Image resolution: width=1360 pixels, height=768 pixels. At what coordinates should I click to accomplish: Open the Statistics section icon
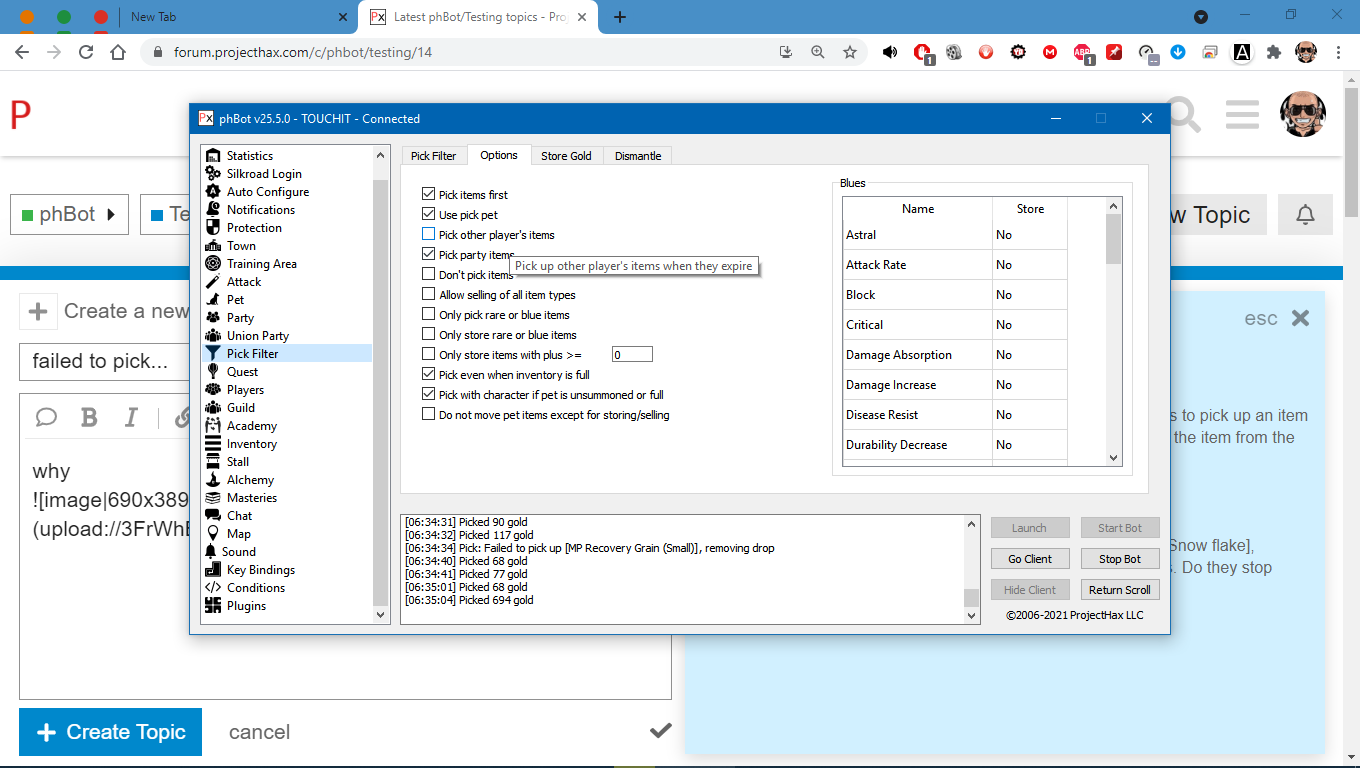pyautogui.click(x=212, y=156)
